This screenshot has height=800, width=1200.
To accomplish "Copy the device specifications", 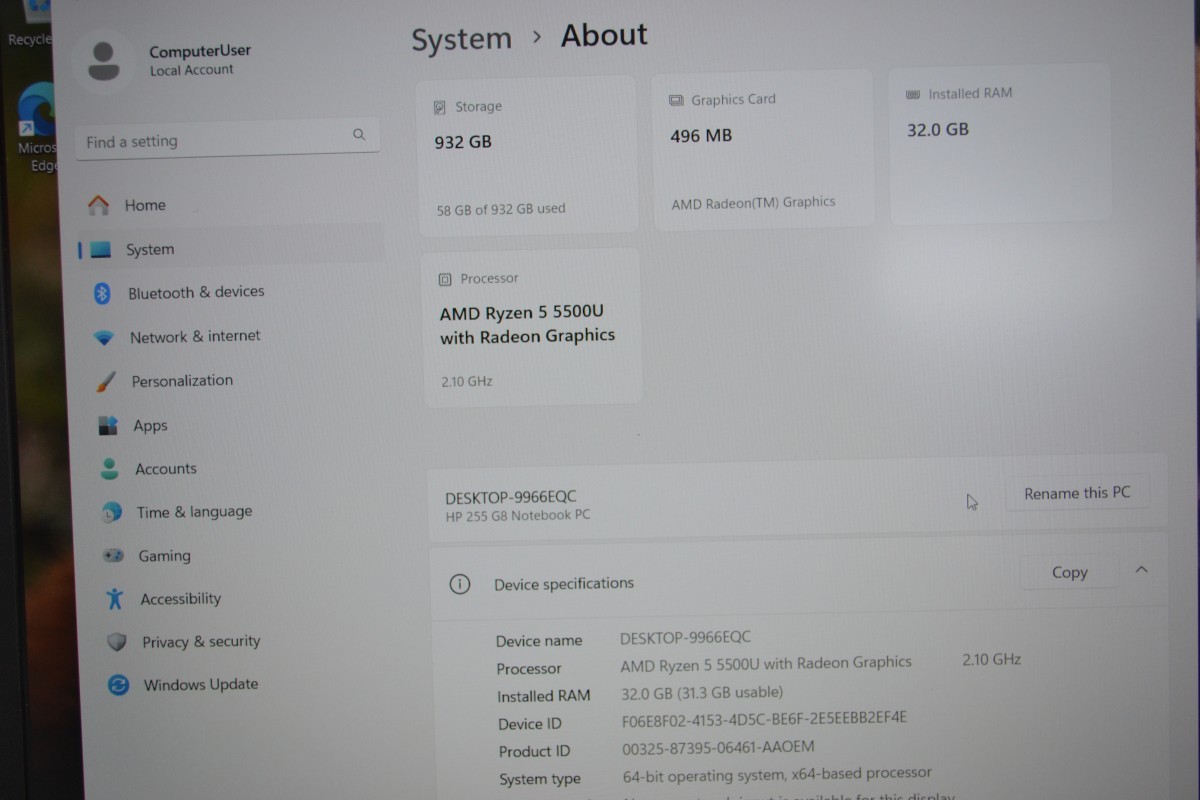I will 1069,572.
